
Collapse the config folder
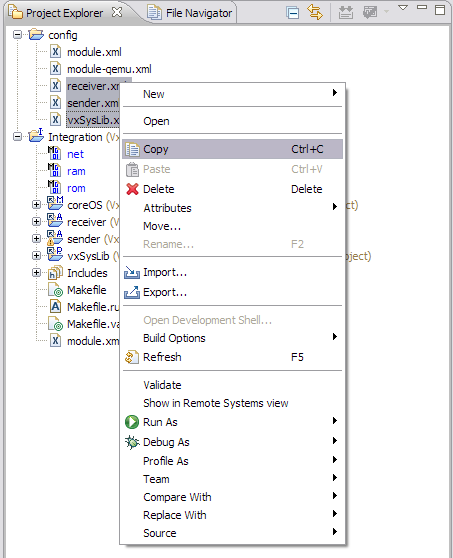tap(17, 35)
